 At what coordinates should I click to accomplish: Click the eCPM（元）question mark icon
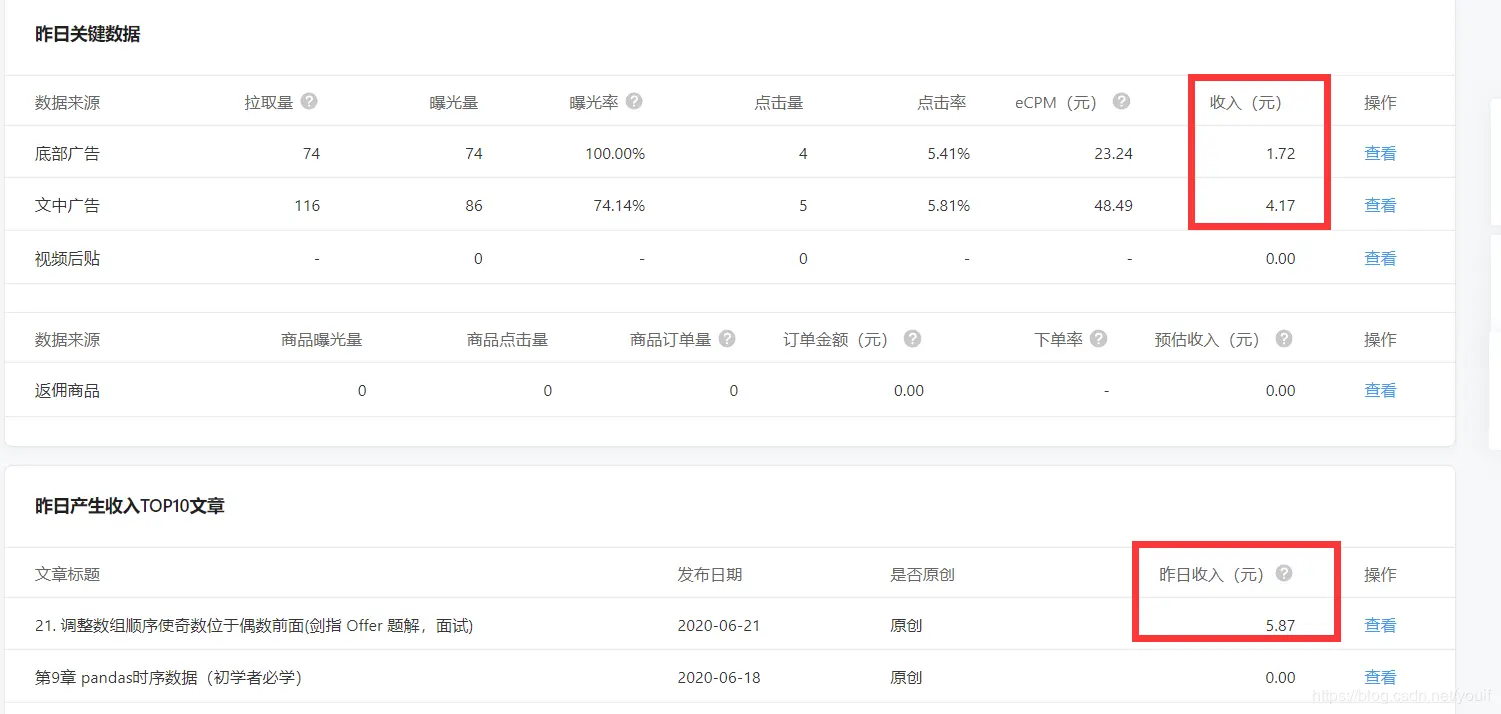(1121, 100)
